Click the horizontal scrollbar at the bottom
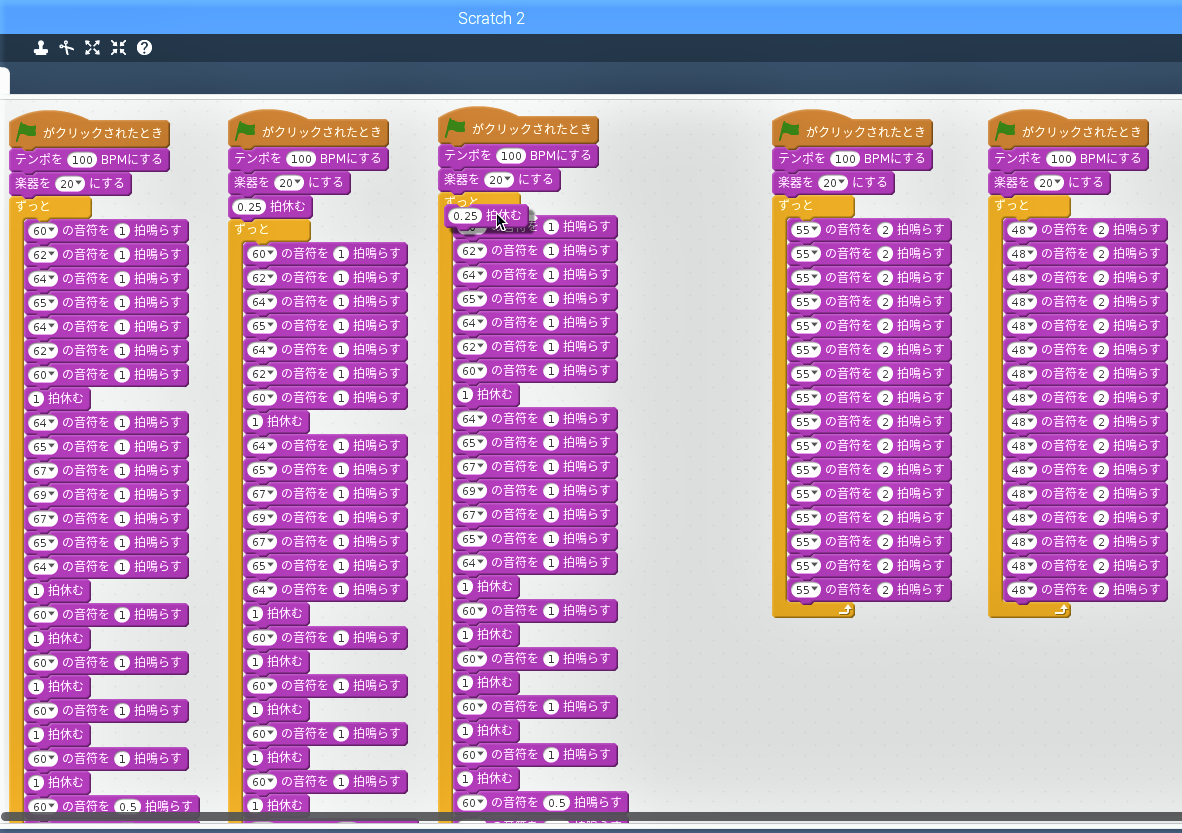Viewport: 1182px width, 833px height. click(590, 817)
